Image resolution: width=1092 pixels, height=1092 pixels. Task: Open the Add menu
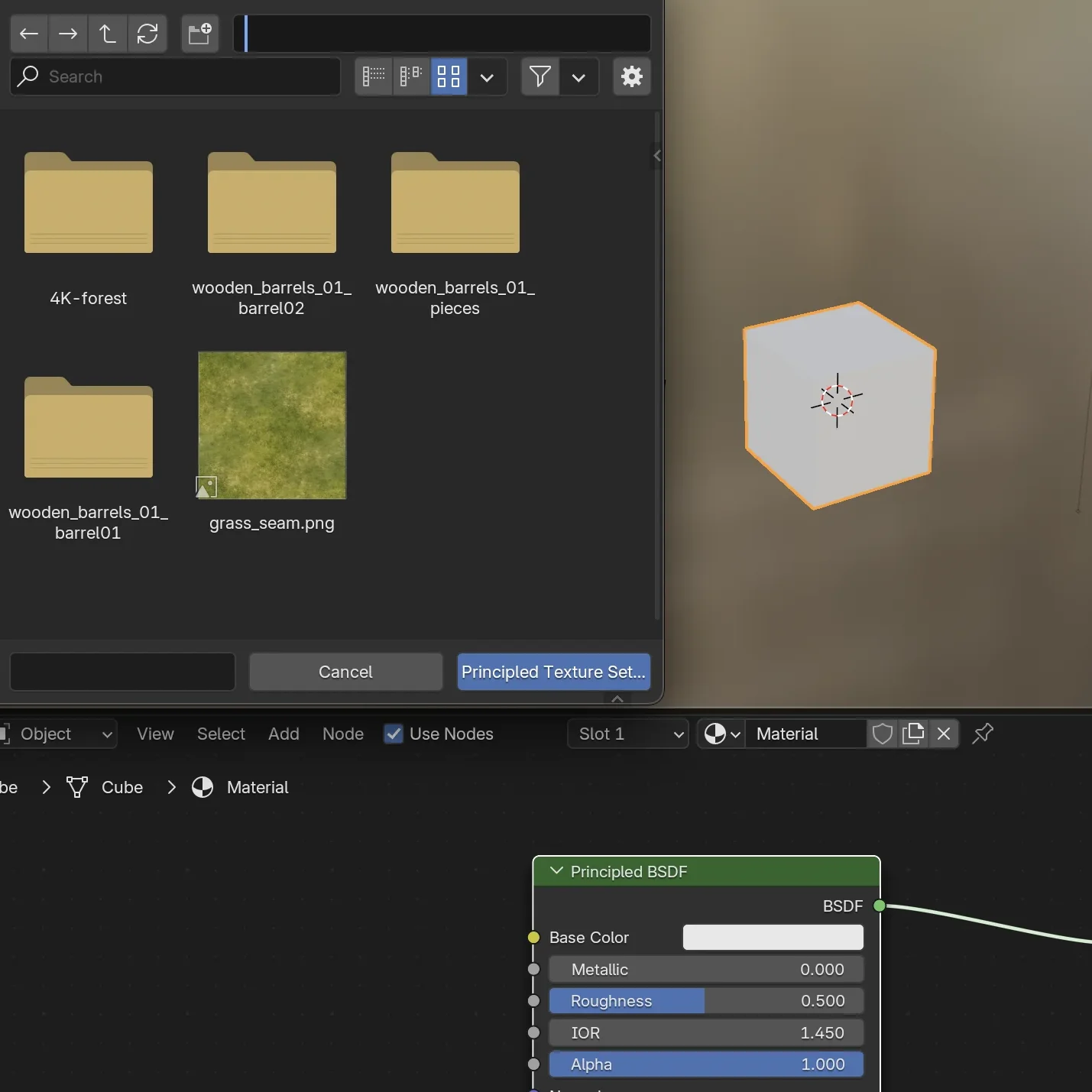tap(284, 734)
